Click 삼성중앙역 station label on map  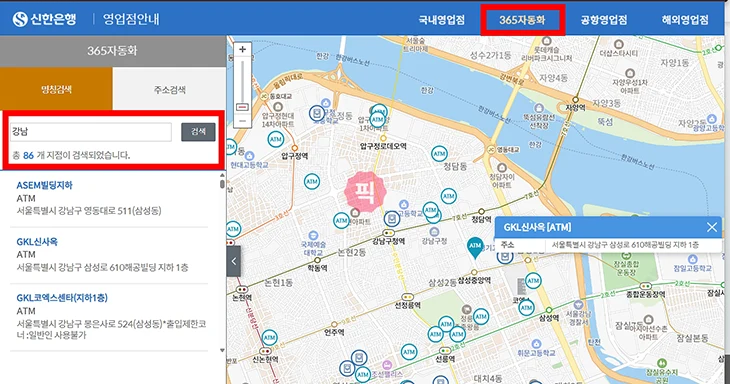click(x=474, y=280)
